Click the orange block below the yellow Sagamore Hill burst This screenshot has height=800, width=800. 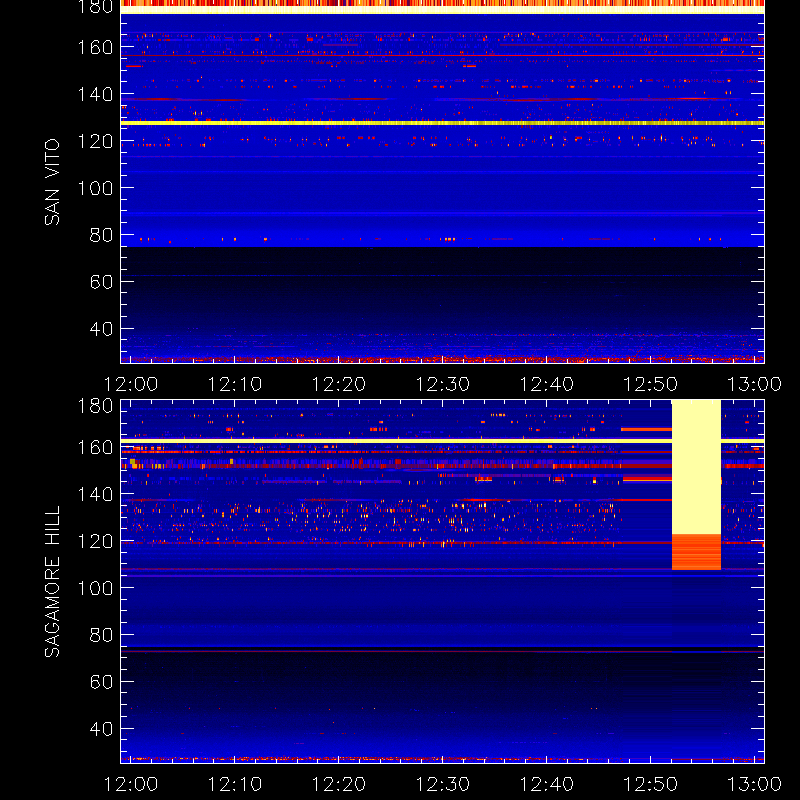(x=696, y=552)
